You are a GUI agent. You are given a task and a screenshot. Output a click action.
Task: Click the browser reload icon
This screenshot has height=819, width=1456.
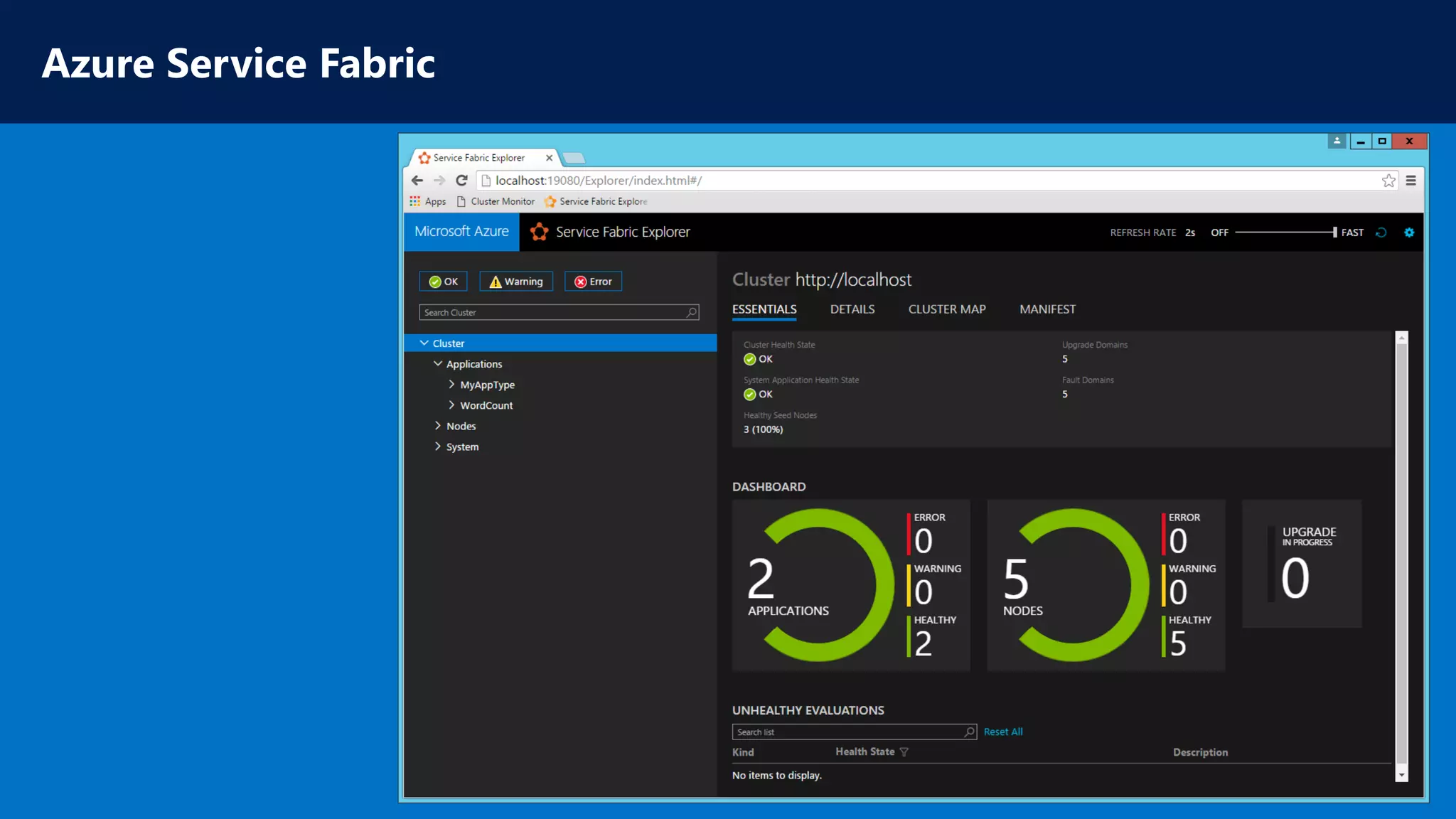point(461,181)
